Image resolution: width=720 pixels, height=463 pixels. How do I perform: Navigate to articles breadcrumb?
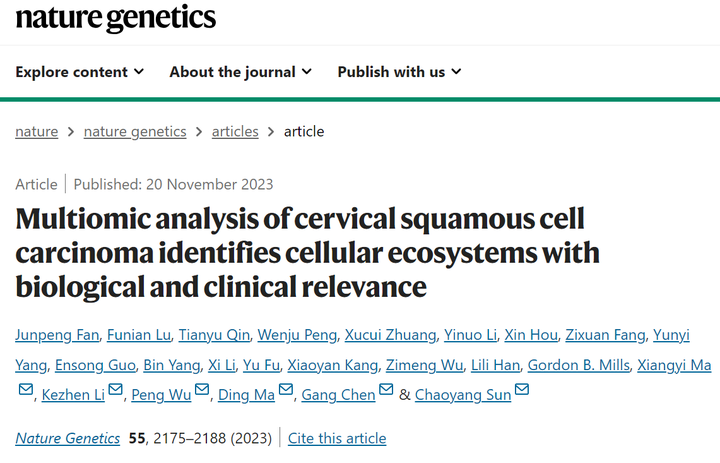coord(235,131)
